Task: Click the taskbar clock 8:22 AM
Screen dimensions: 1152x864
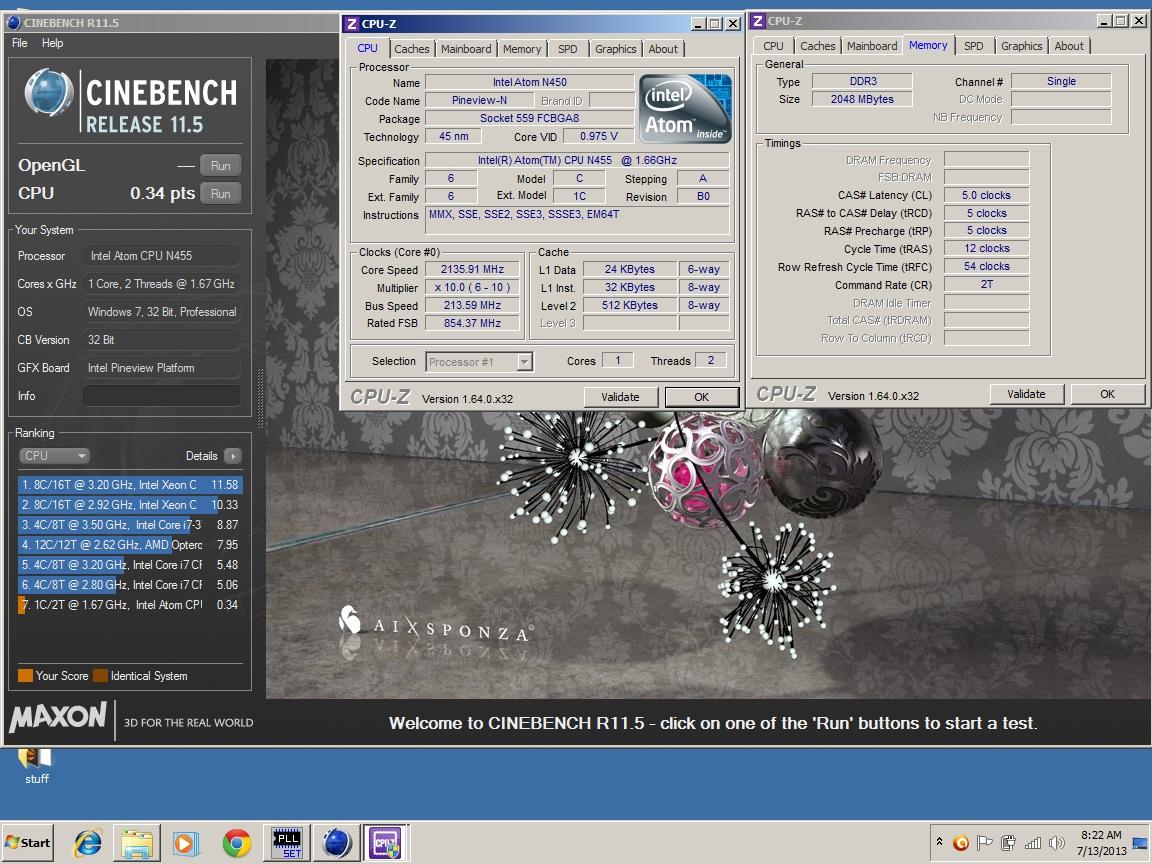Action: tap(1101, 843)
